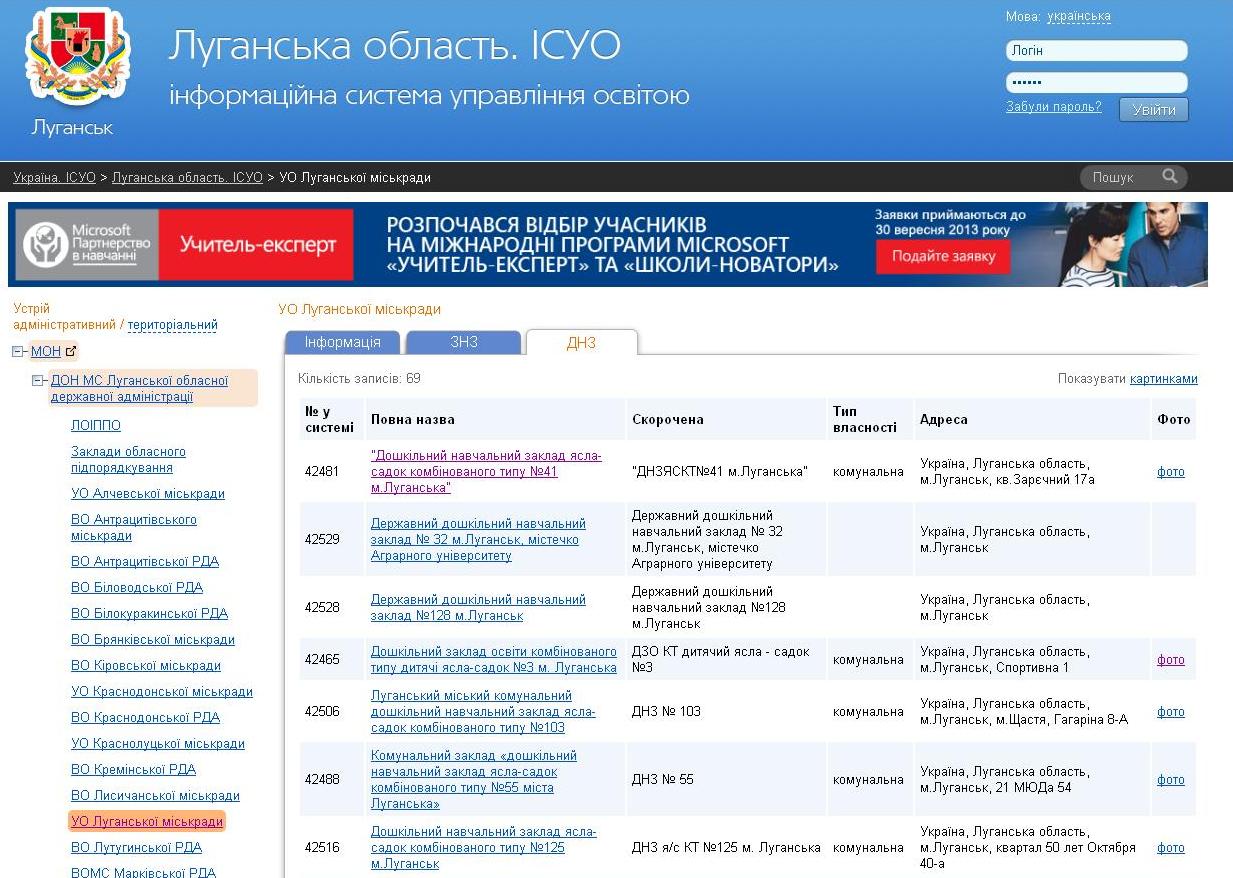Click the Забули пароль? link
The width and height of the screenshot is (1233, 878).
coord(1053,107)
